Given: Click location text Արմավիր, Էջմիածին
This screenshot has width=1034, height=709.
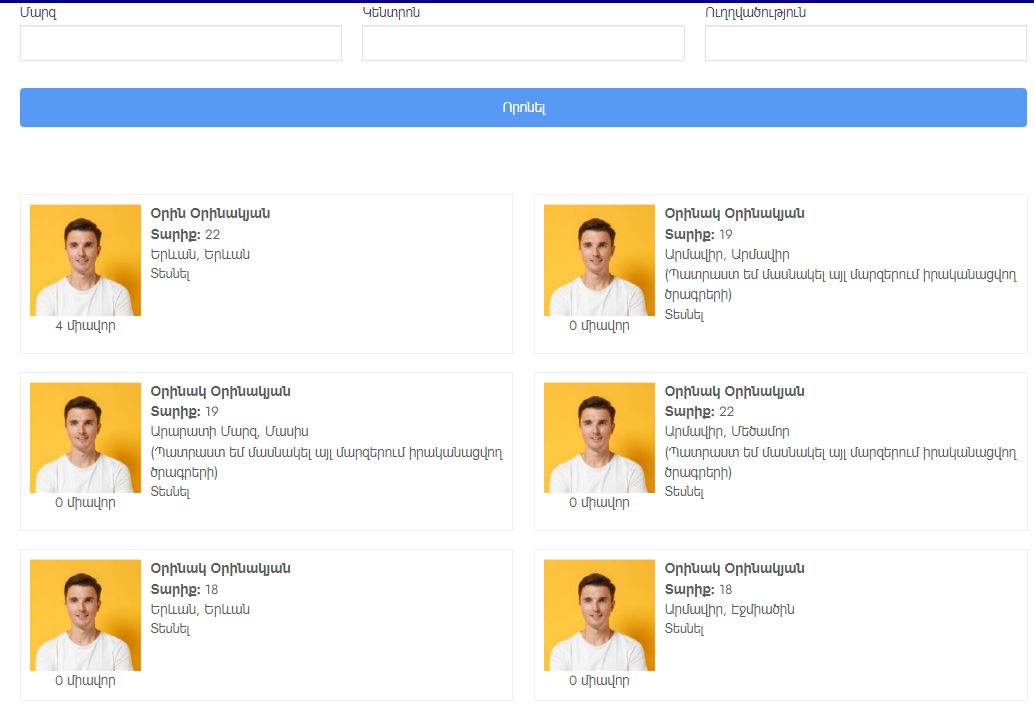Looking at the screenshot, I should (729, 609).
